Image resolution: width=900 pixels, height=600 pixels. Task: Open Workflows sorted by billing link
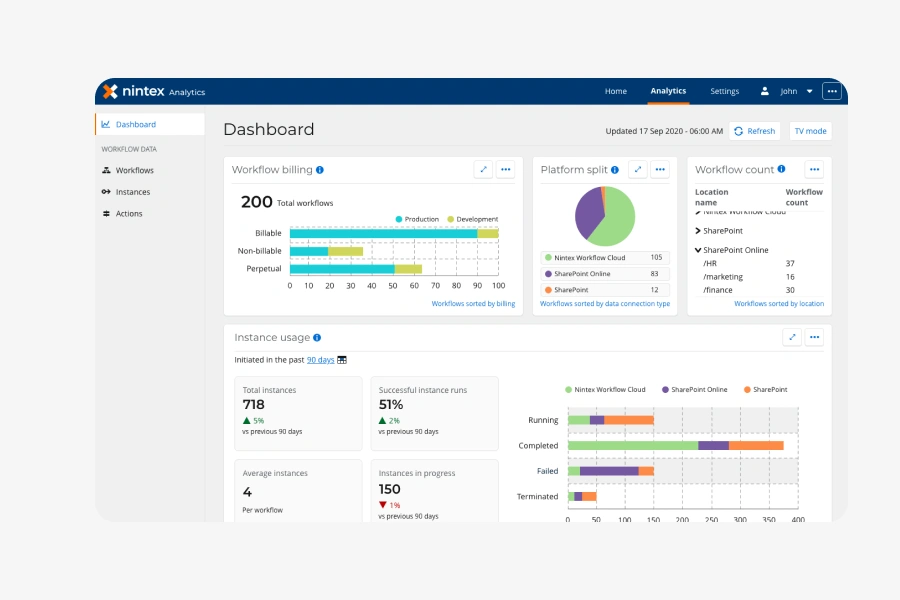coord(473,304)
